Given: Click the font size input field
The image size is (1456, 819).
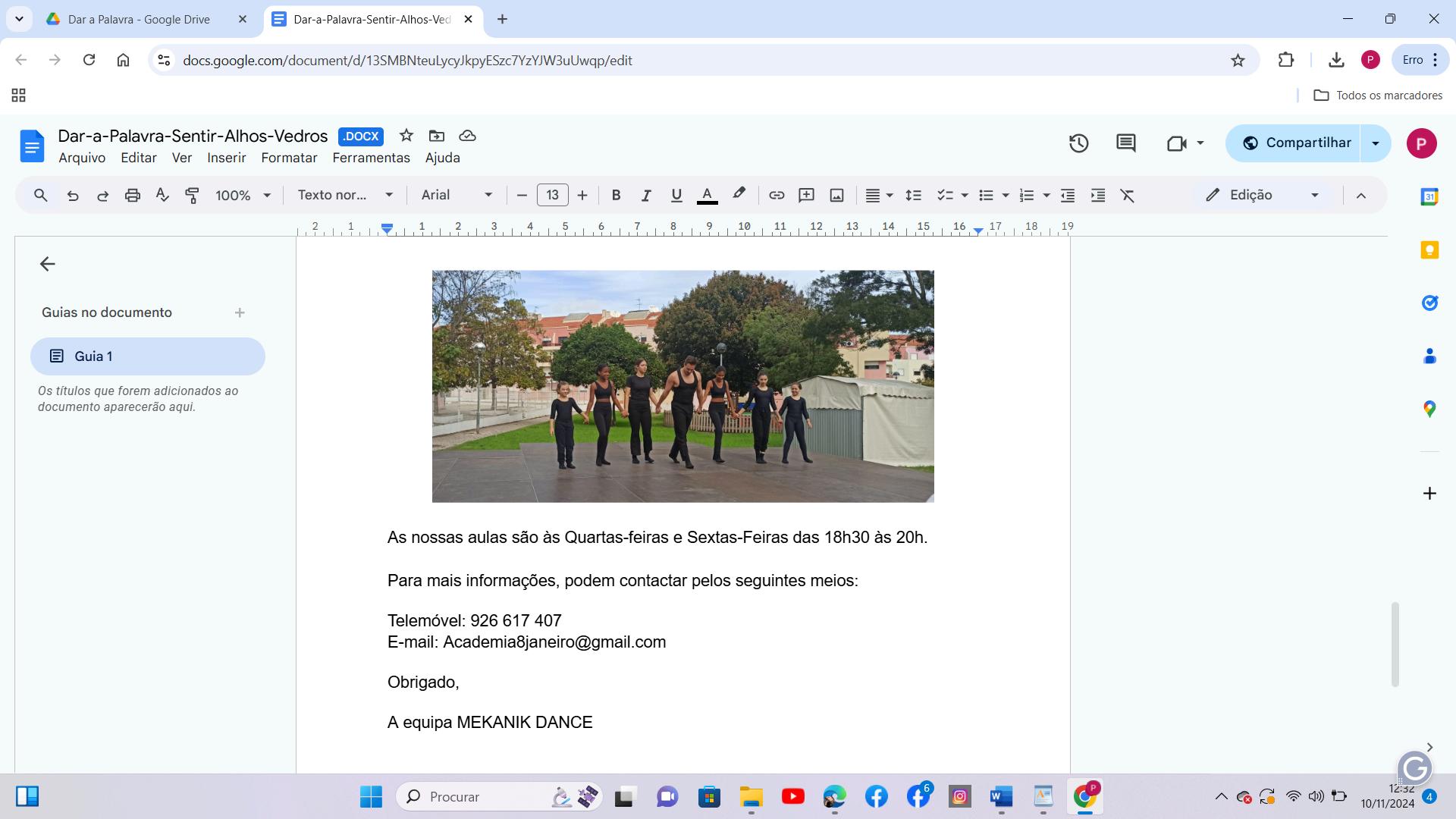Looking at the screenshot, I should coord(552,195).
